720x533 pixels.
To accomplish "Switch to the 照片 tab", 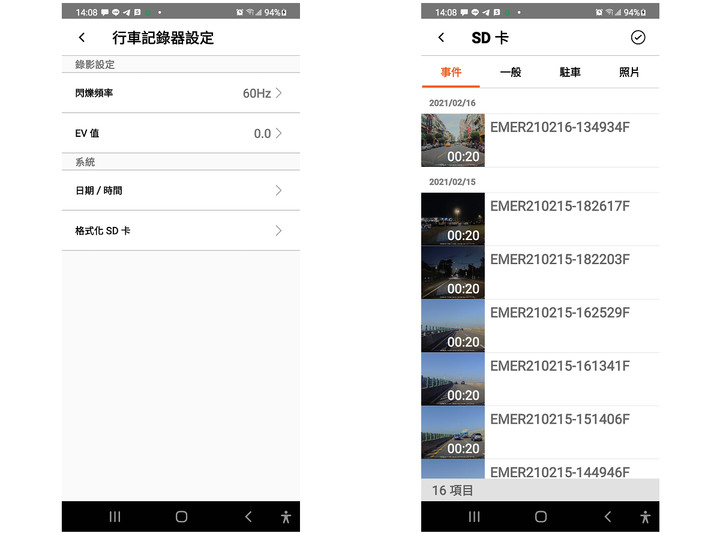I will [629, 72].
